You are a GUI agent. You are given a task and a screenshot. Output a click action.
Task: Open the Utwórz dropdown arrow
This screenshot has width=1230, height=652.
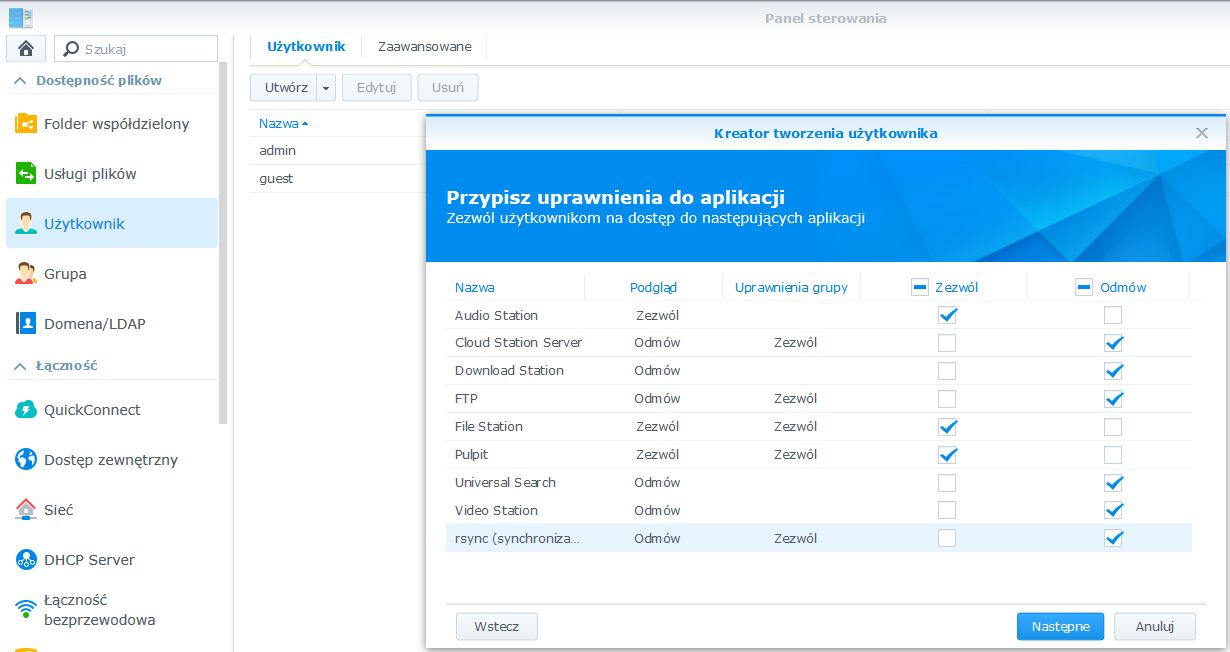pos(326,88)
